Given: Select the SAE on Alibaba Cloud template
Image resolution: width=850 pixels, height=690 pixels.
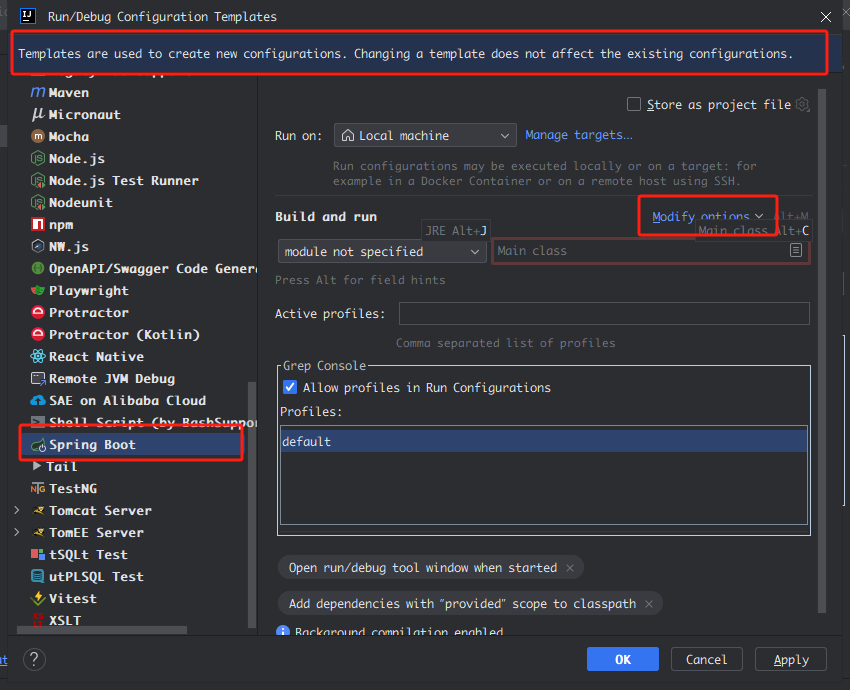Looking at the screenshot, I should click(127, 401).
